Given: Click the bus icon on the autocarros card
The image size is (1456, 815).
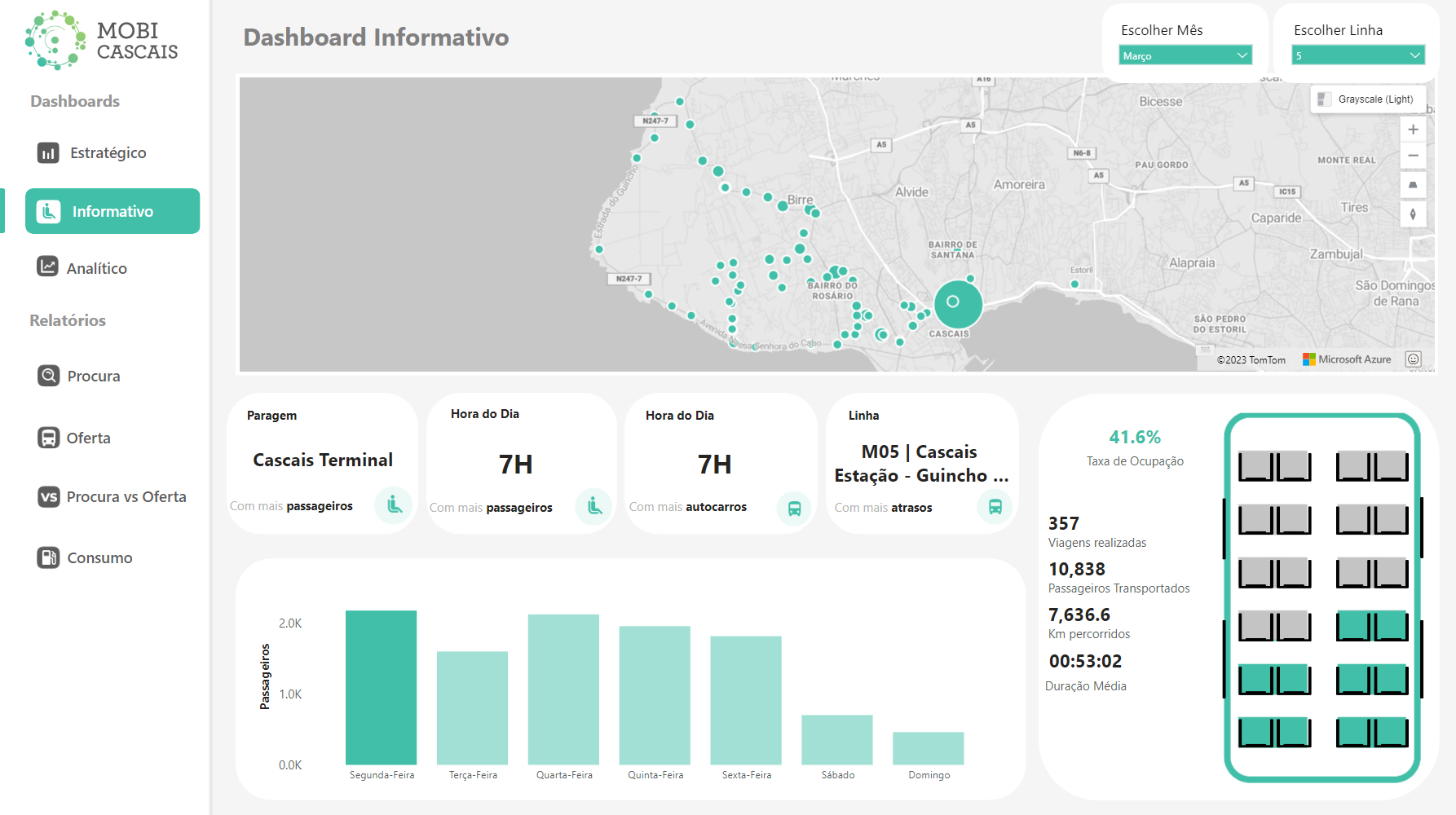Looking at the screenshot, I should click(x=795, y=507).
